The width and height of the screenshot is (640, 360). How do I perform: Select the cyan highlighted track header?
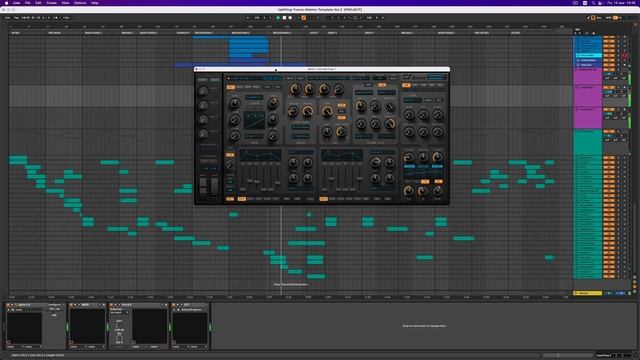(588, 56)
